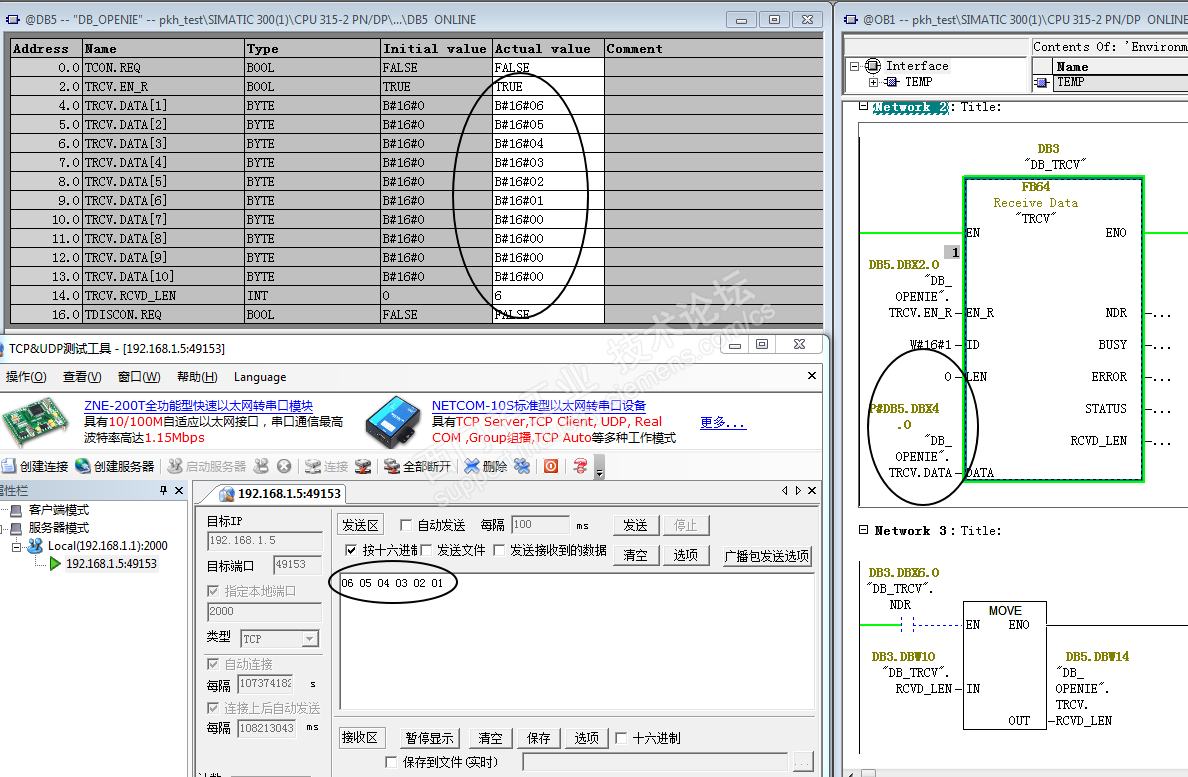The image size is (1188, 777).
Task: Check the receive area hex (十六进制) checkbox
Action: [x=622, y=738]
